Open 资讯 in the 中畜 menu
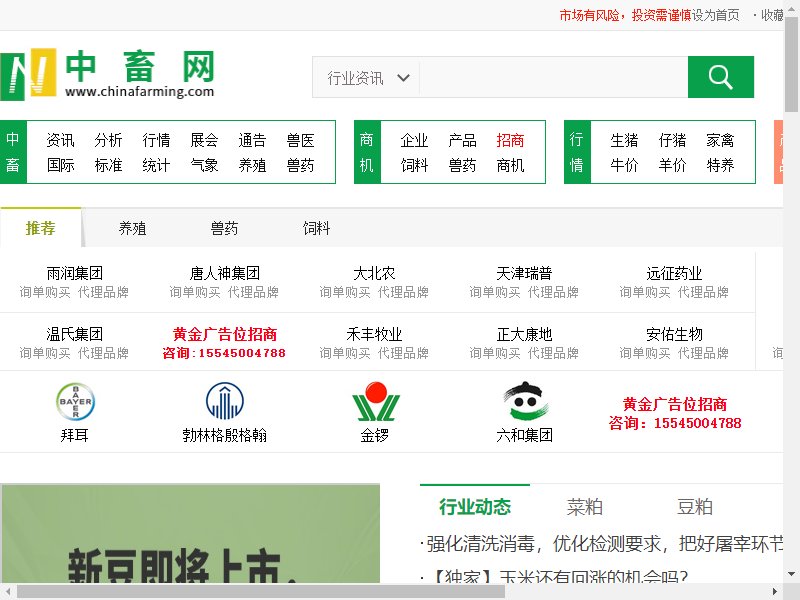Screen dimensions: 800x600 point(60,140)
